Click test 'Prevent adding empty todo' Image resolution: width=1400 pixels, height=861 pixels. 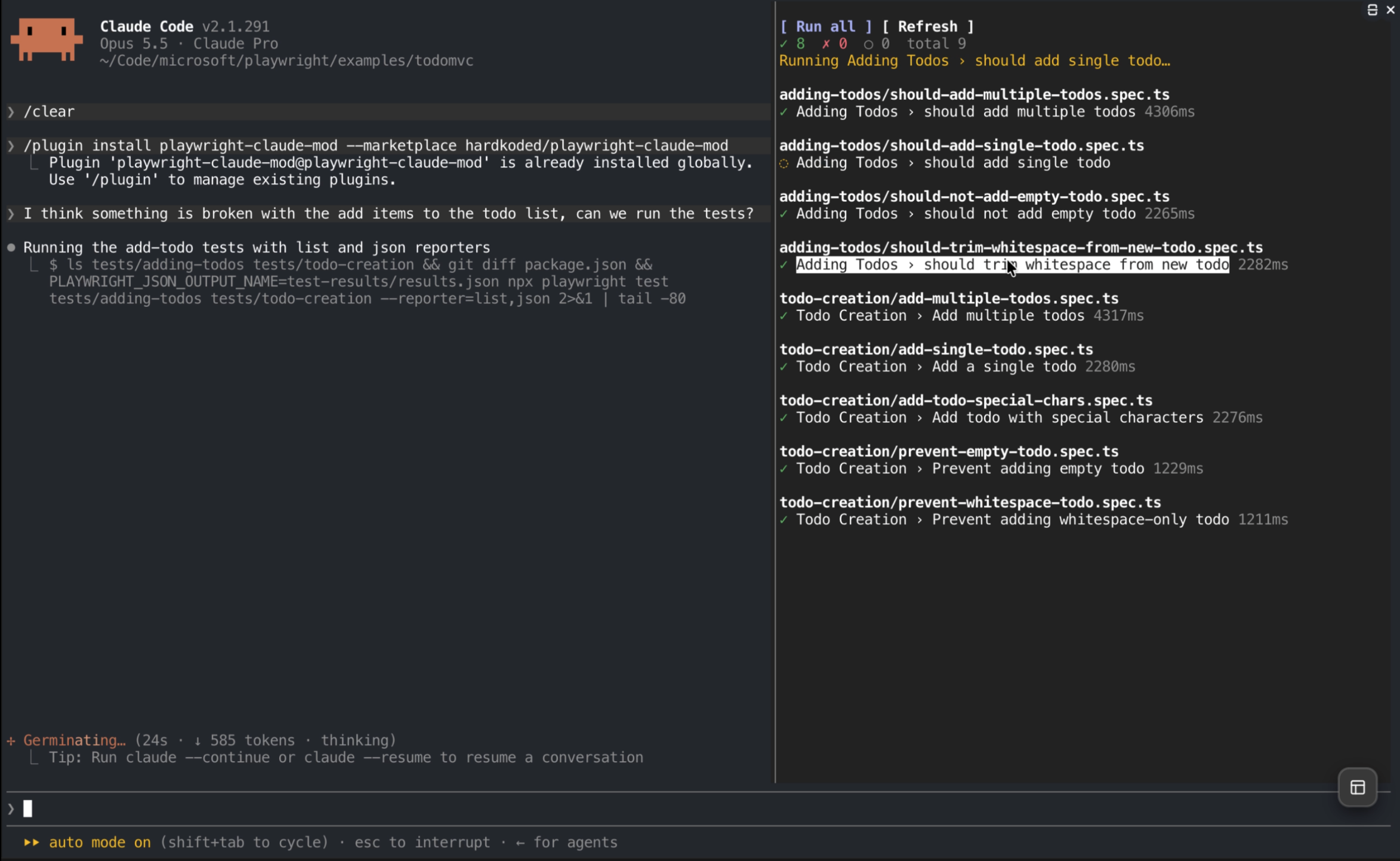970,469
